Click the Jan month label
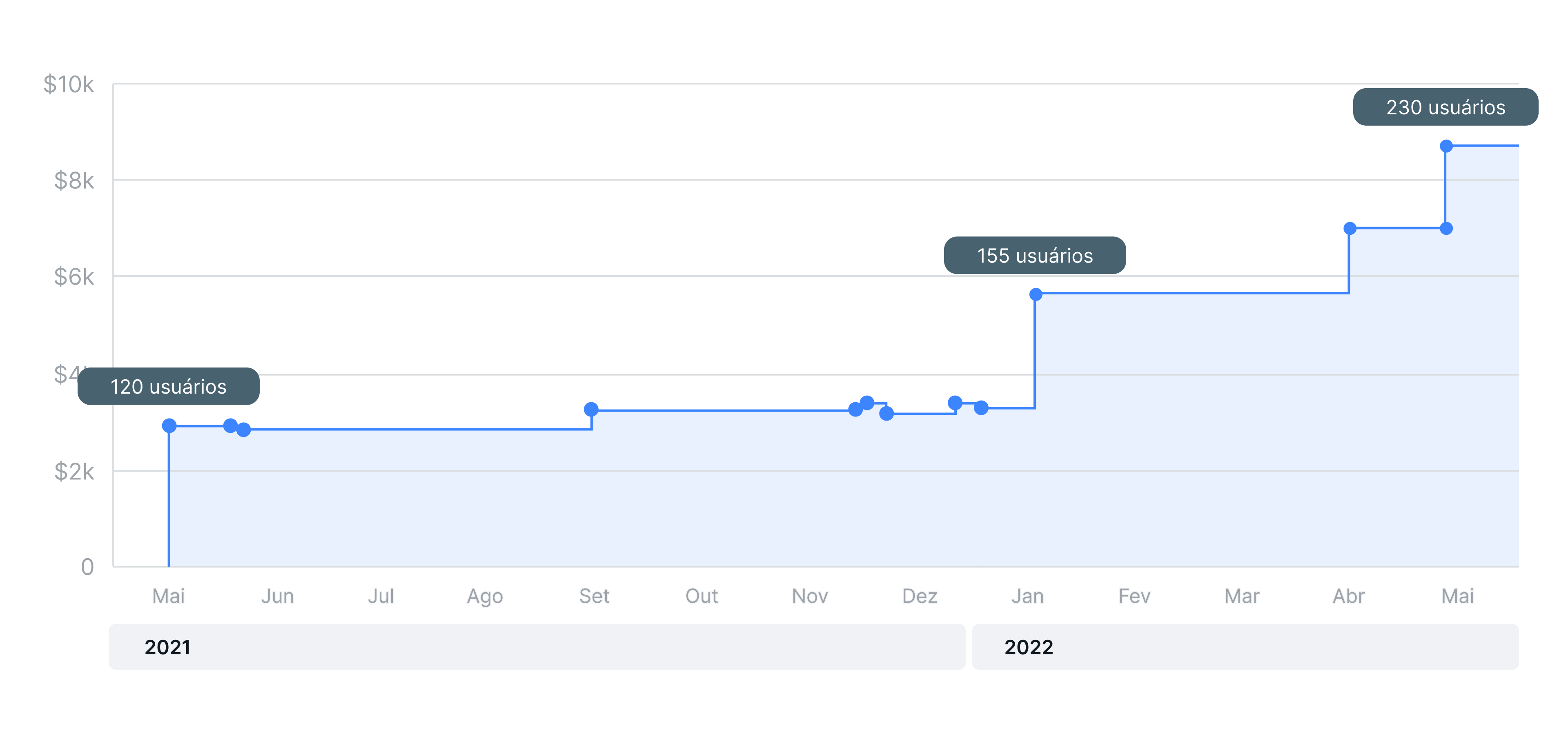 1027,596
